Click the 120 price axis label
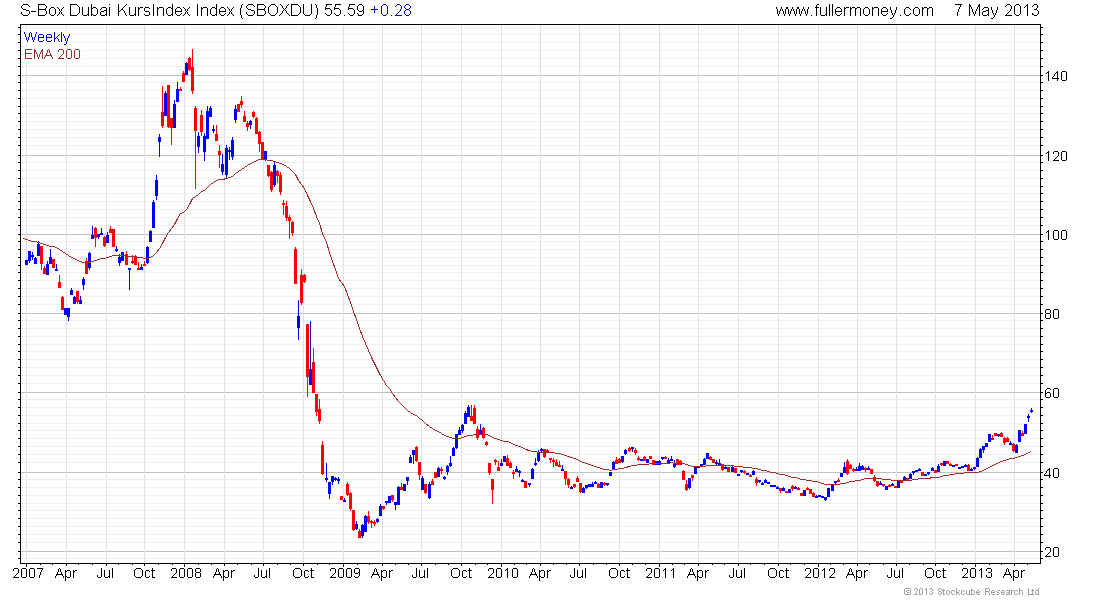The height and width of the screenshot is (600, 1100). point(1056,156)
